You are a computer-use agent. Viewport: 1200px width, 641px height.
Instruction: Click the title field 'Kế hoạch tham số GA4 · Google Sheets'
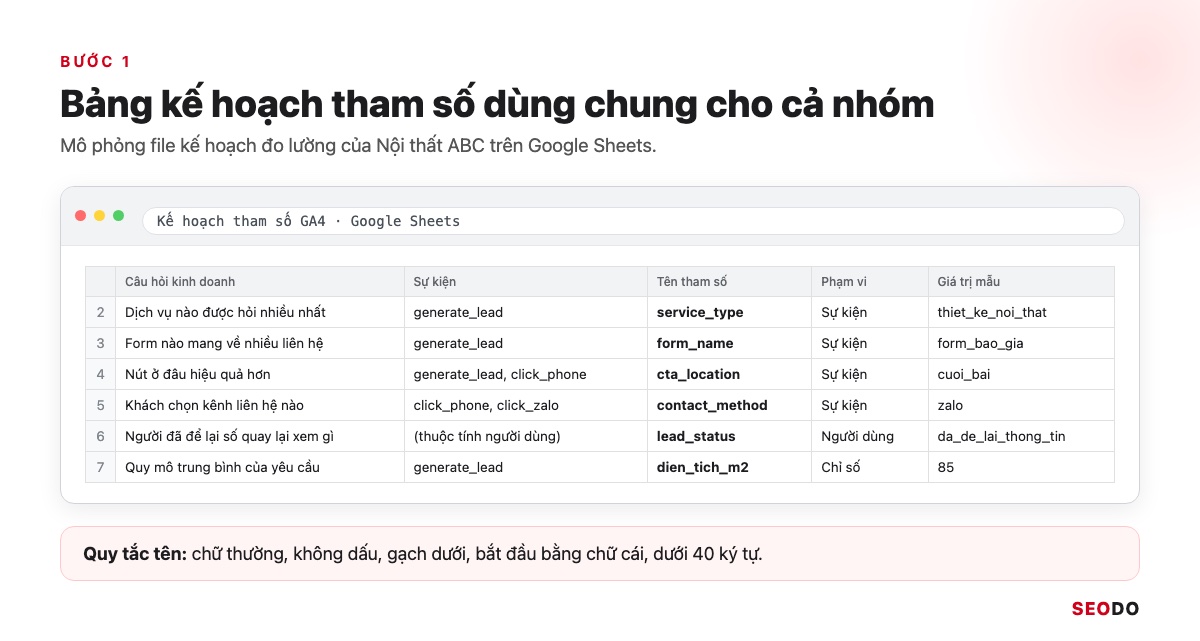pyautogui.click(x=633, y=221)
